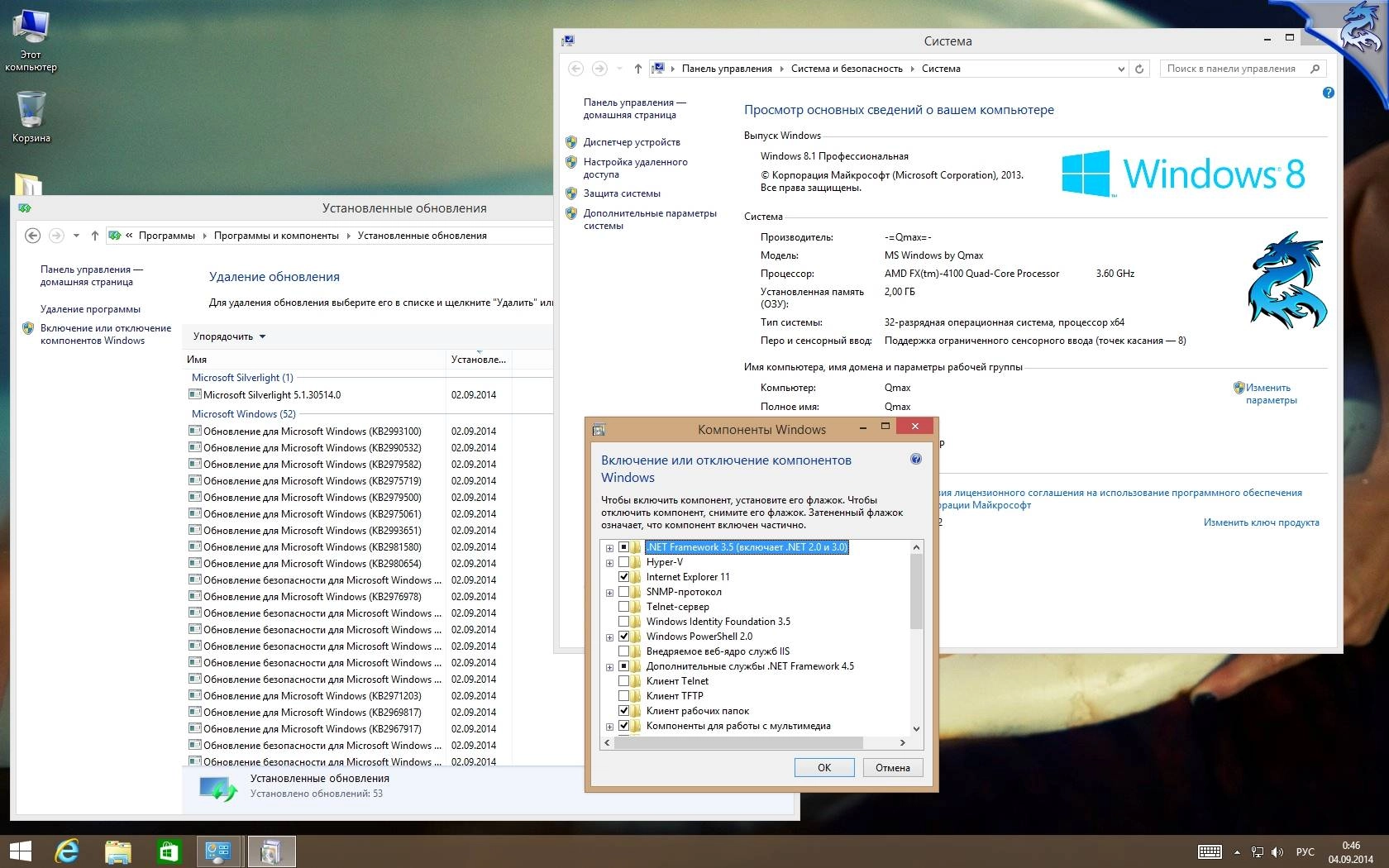1389x868 pixels.
Task: Click vertical scrollbar in components list
Action: click(x=916, y=592)
